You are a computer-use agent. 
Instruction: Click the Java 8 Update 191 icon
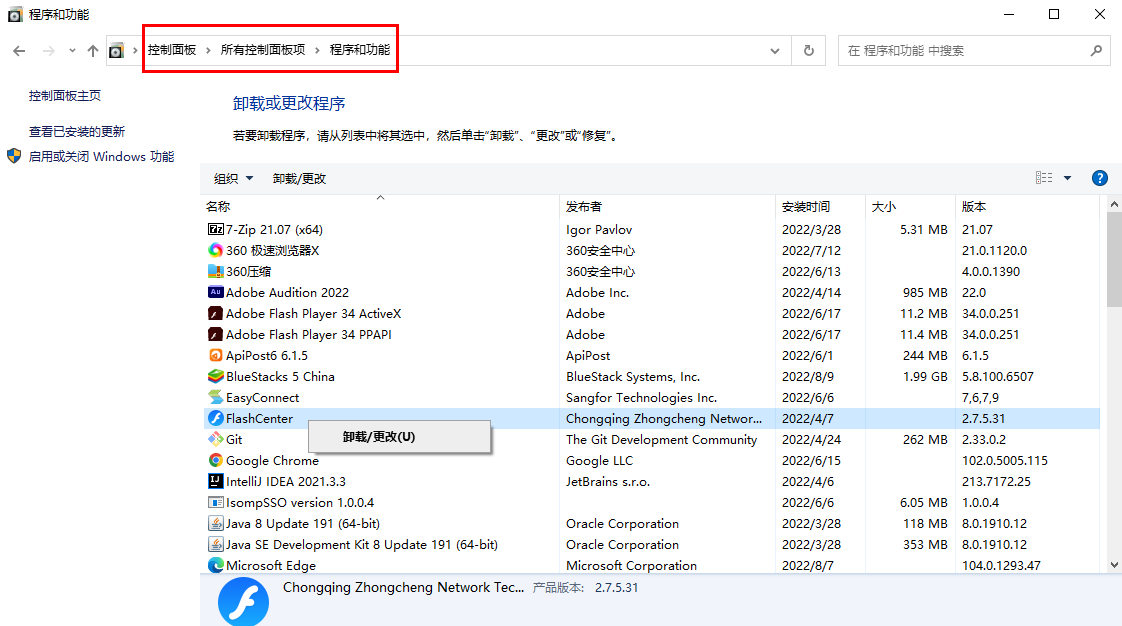(x=215, y=524)
